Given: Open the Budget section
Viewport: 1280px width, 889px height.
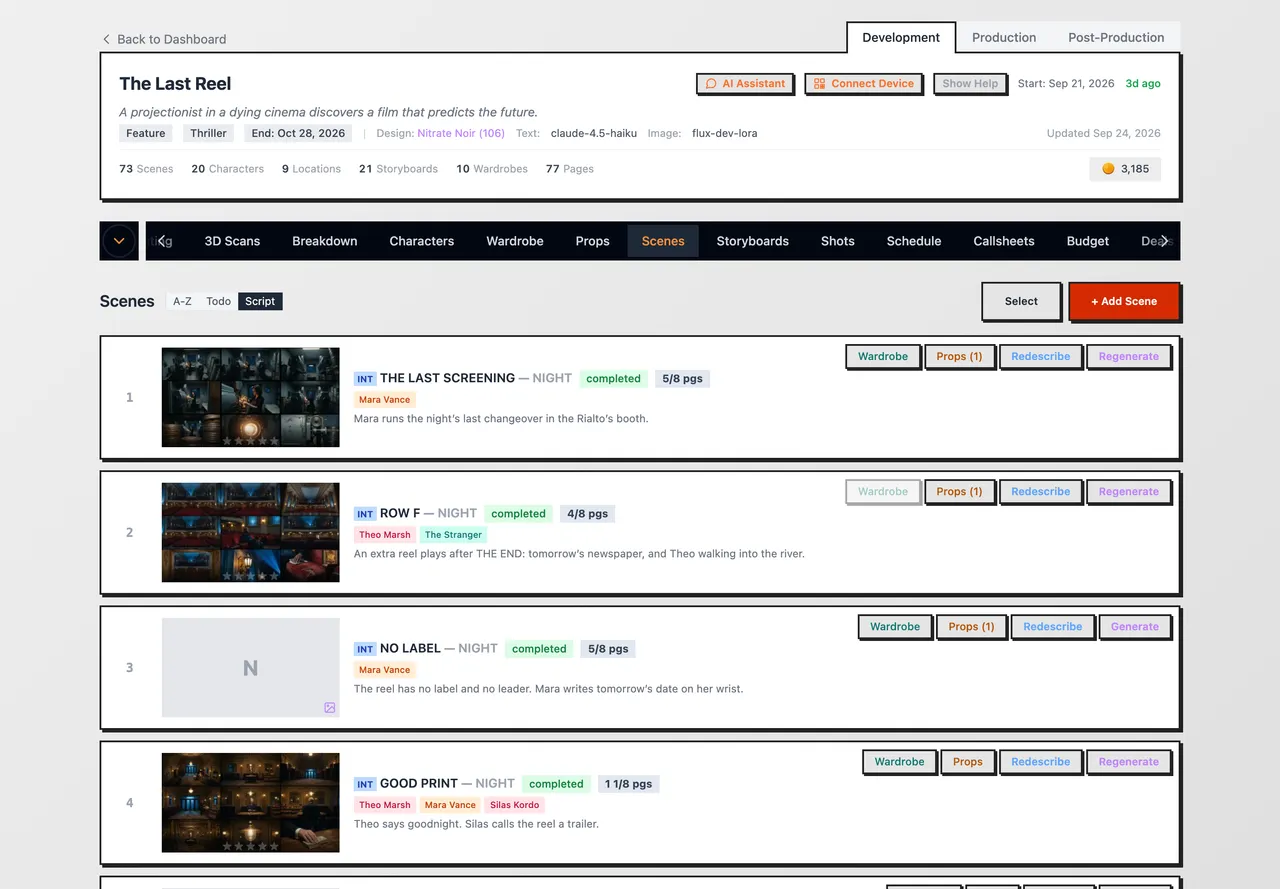Looking at the screenshot, I should coord(1088,241).
